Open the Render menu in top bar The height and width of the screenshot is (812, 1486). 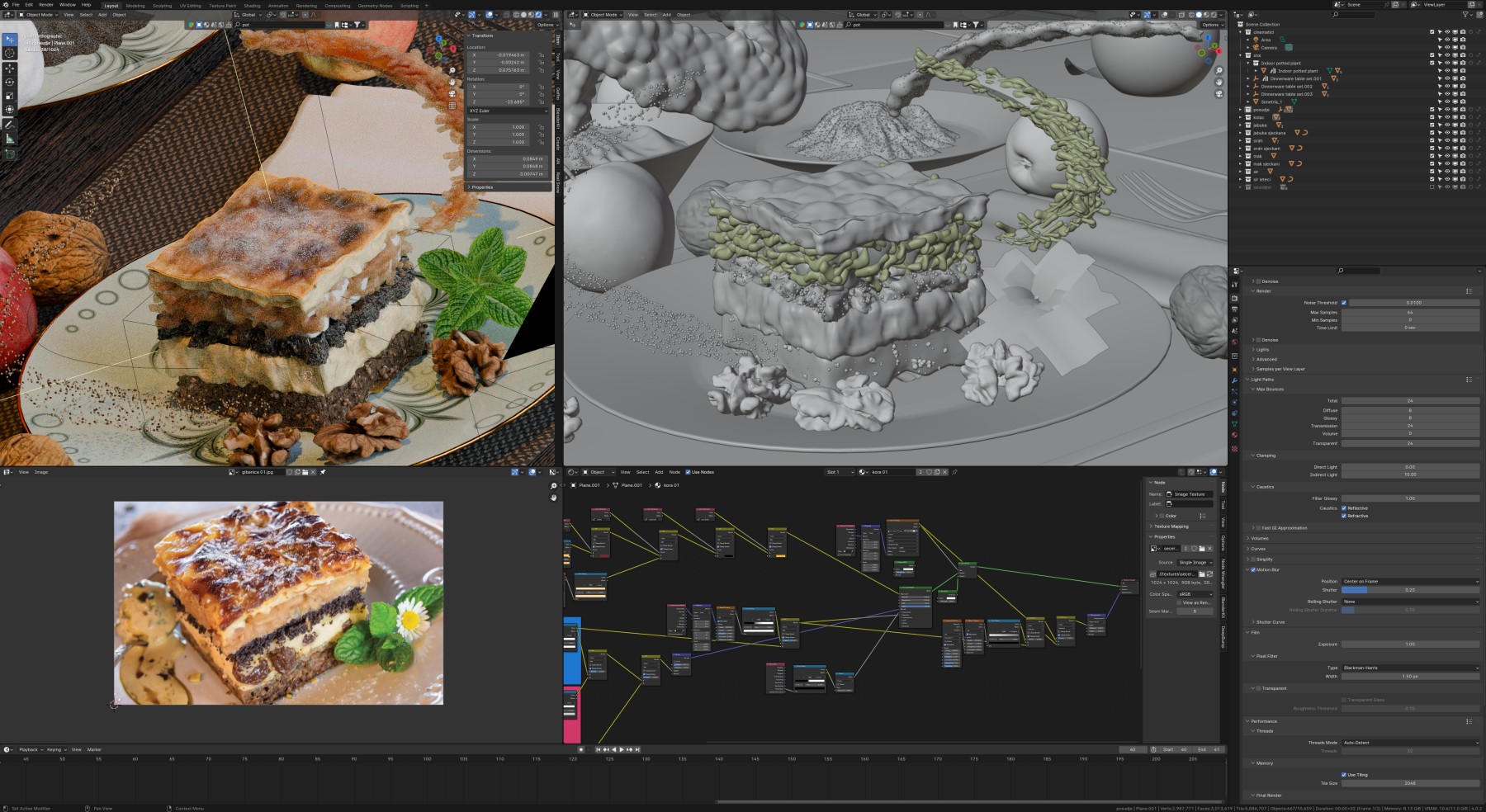[x=46, y=5]
